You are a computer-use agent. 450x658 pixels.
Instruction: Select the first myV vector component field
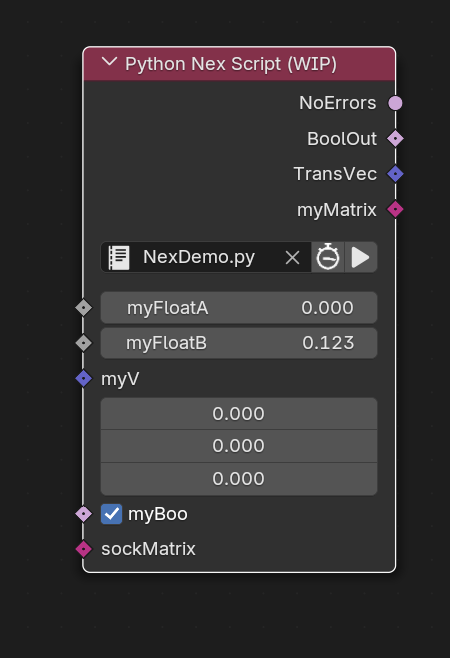[x=239, y=414]
